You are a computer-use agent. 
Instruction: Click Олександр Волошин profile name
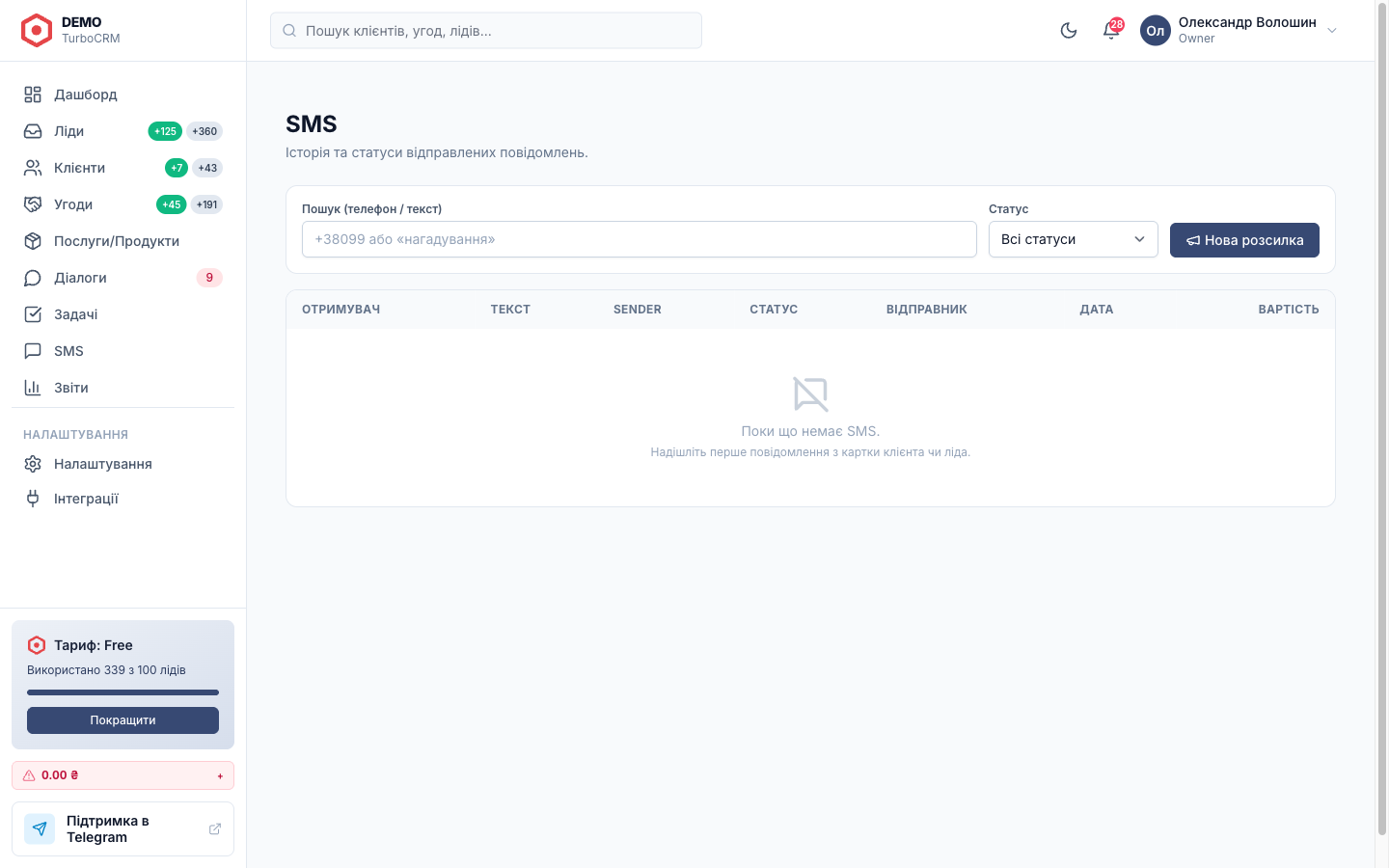1246,22
